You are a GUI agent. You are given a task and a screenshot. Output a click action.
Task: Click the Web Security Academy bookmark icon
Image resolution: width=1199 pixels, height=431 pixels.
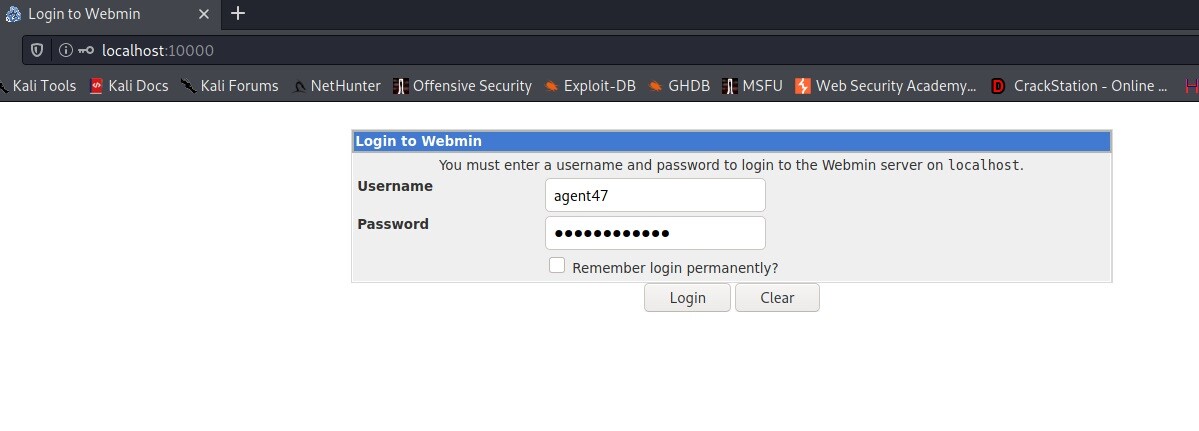point(803,86)
